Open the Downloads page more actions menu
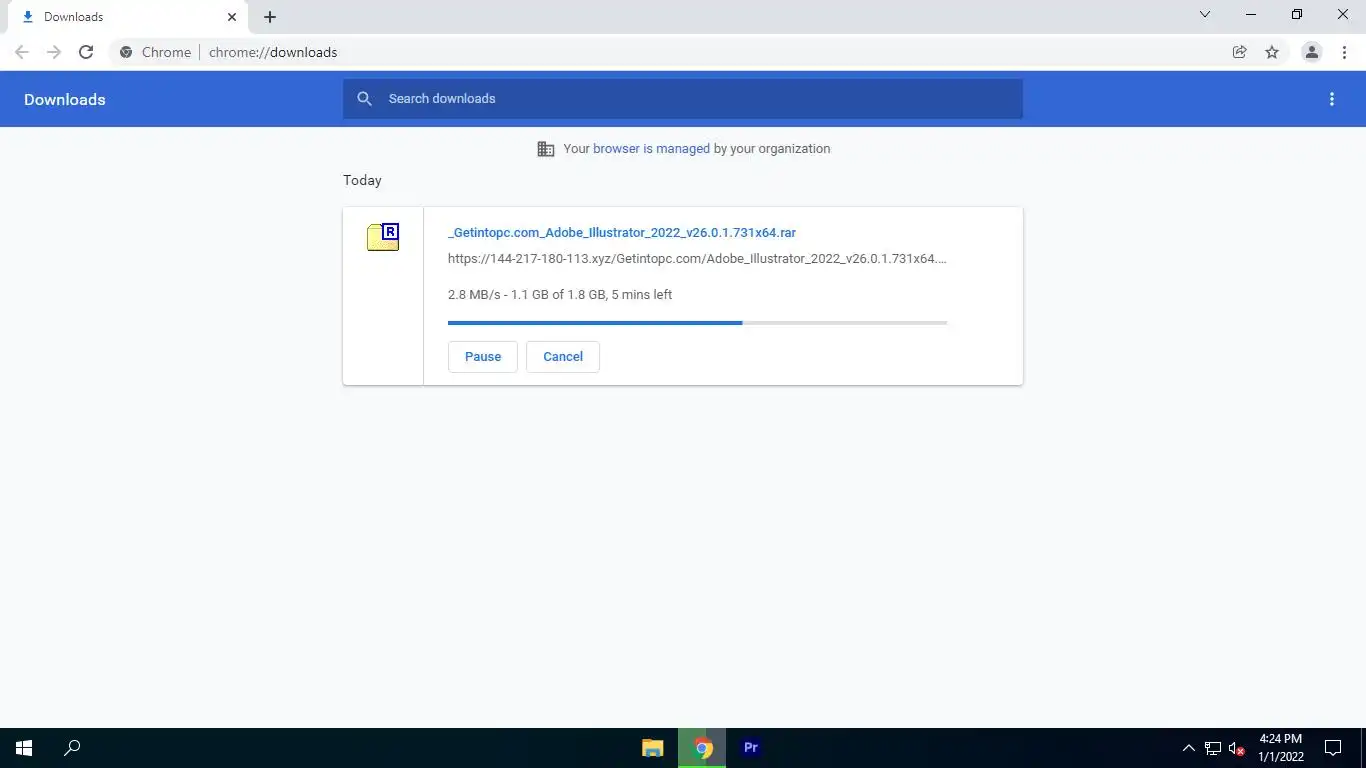Image resolution: width=1366 pixels, height=768 pixels. tap(1332, 99)
